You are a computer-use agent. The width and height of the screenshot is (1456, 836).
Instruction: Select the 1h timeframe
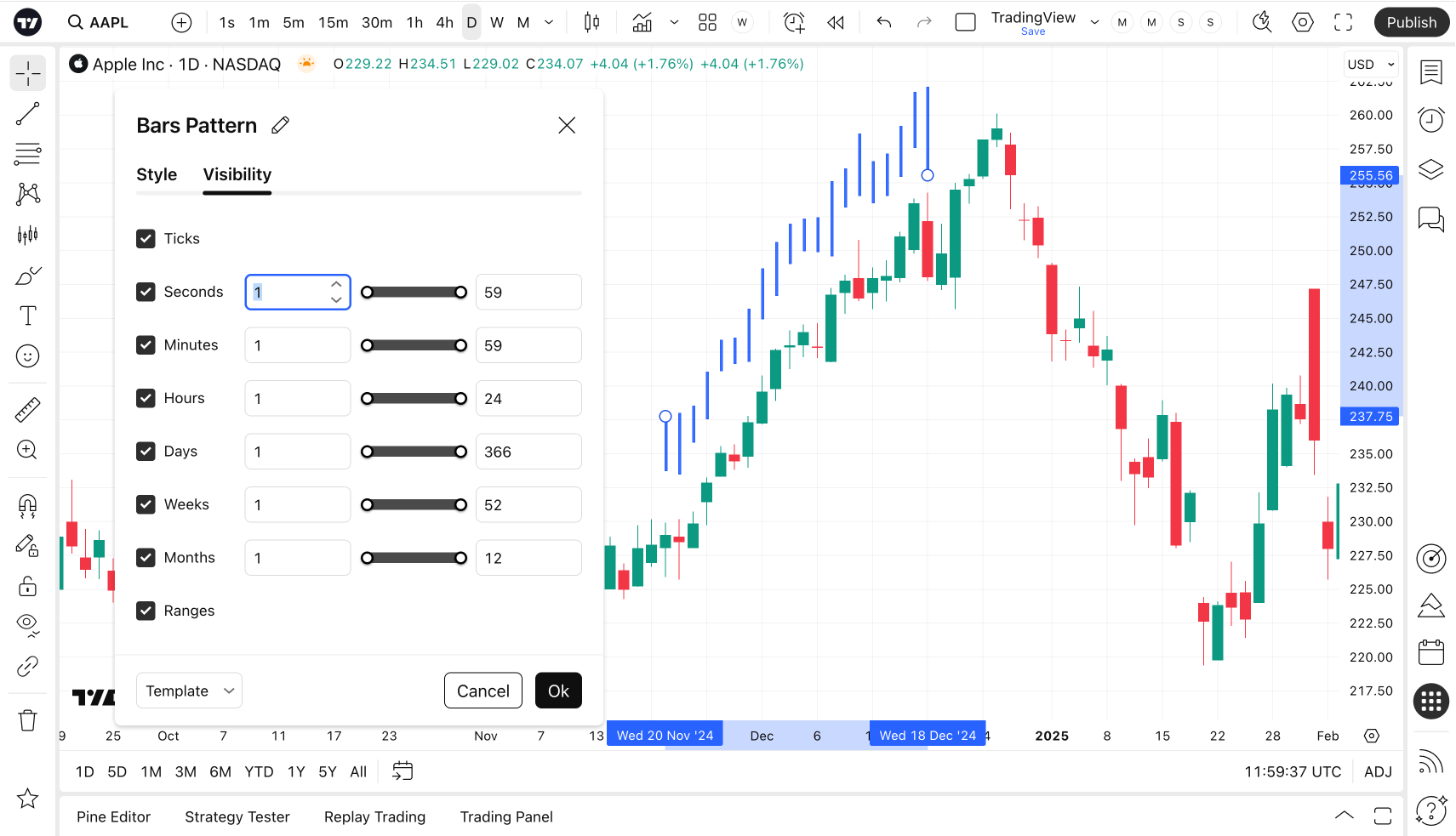coord(414,23)
